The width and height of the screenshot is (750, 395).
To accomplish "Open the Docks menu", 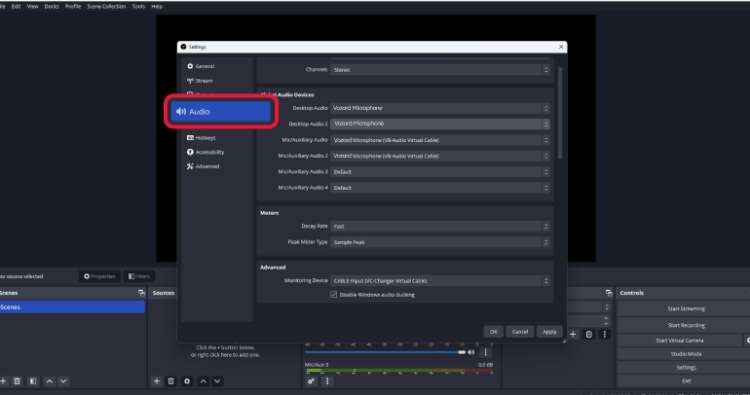I will (52, 6).
